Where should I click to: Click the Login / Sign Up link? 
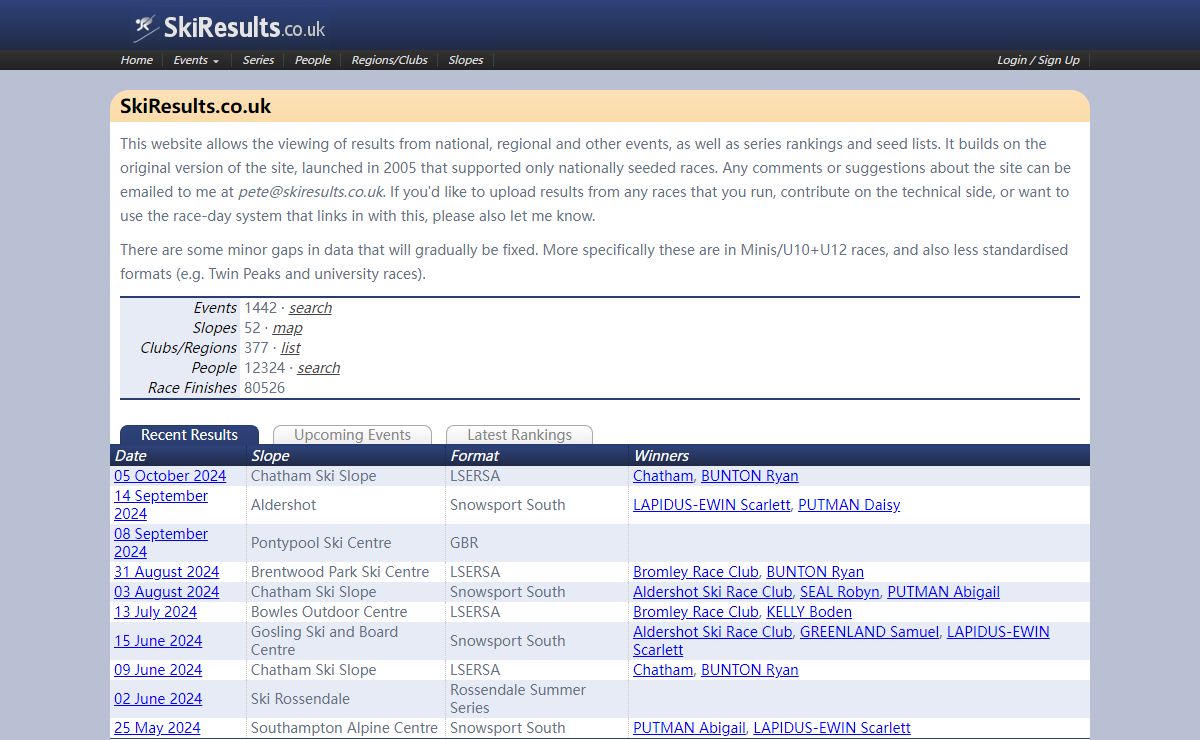pyautogui.click(x=1038, y=60)
